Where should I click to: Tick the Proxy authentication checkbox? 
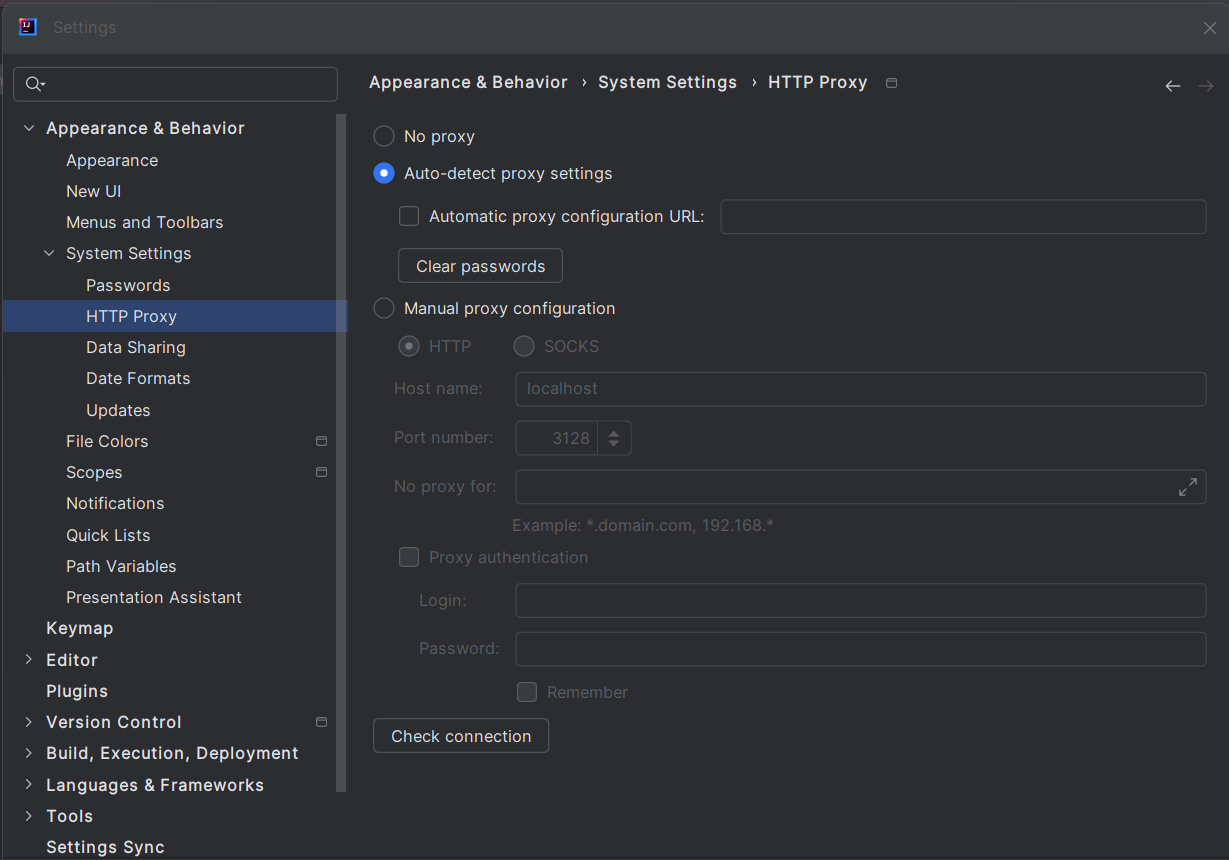point(409,557)
